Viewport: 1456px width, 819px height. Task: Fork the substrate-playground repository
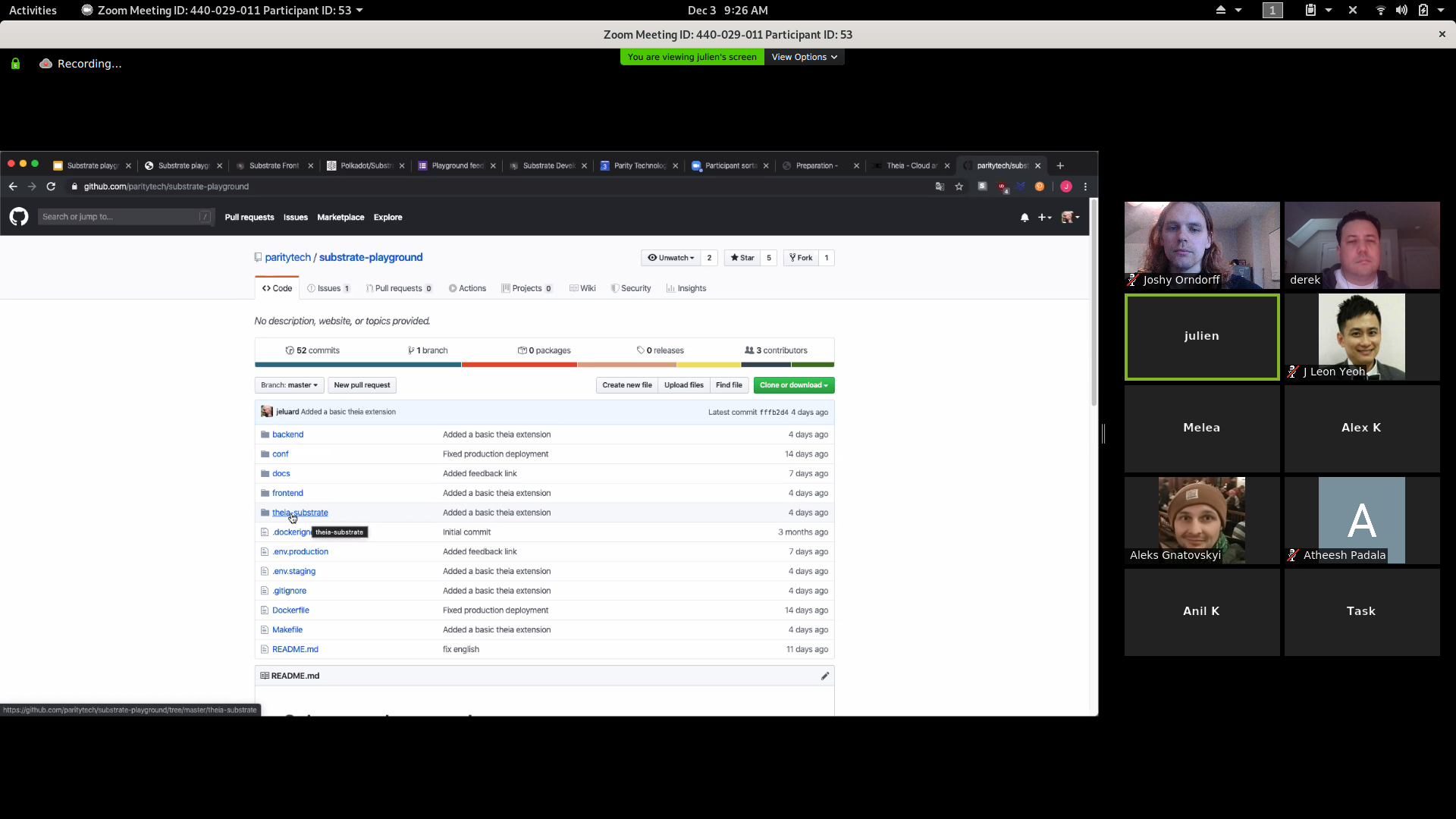click(801, 258)
